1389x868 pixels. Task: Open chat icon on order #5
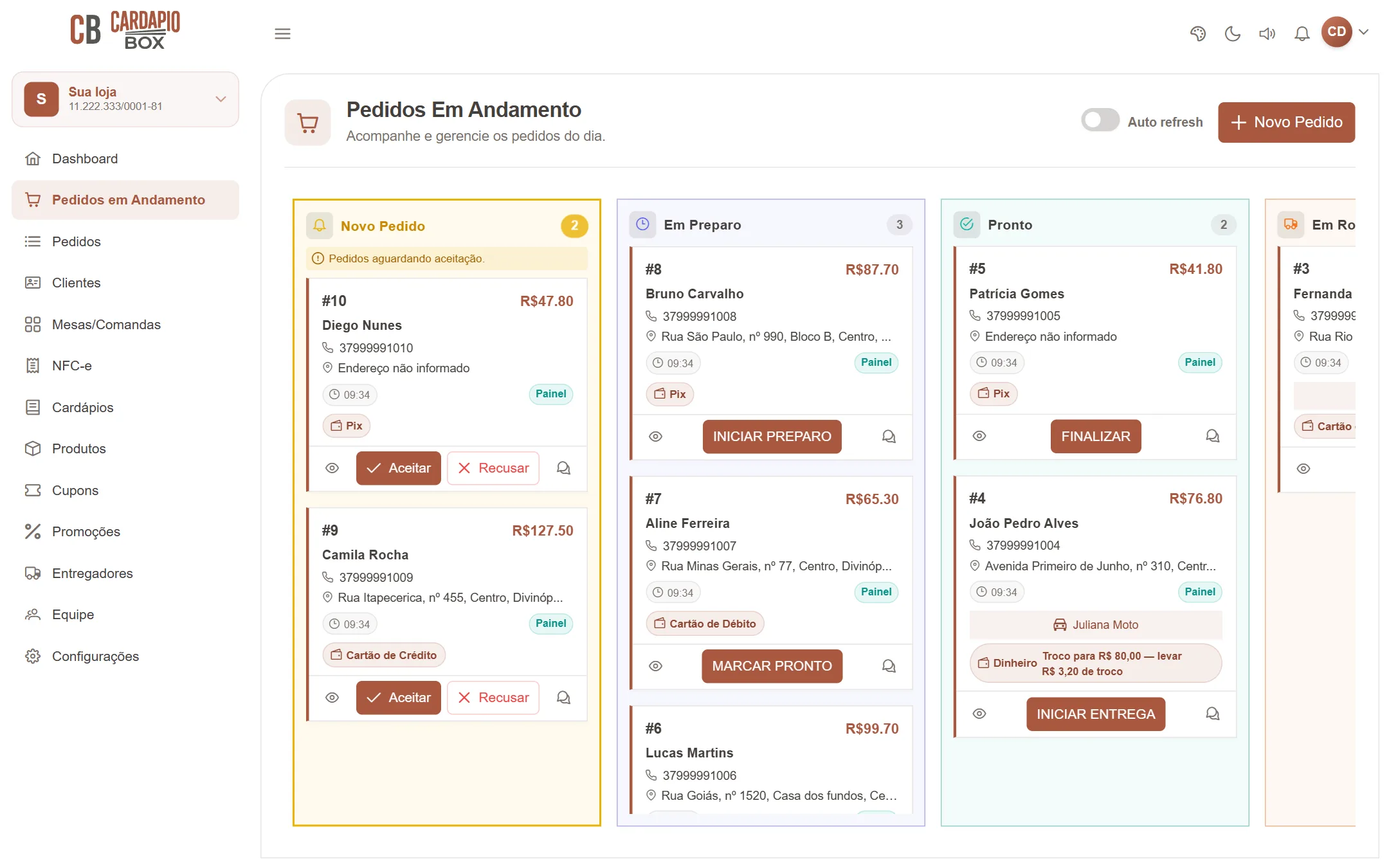pos(1212,436)
